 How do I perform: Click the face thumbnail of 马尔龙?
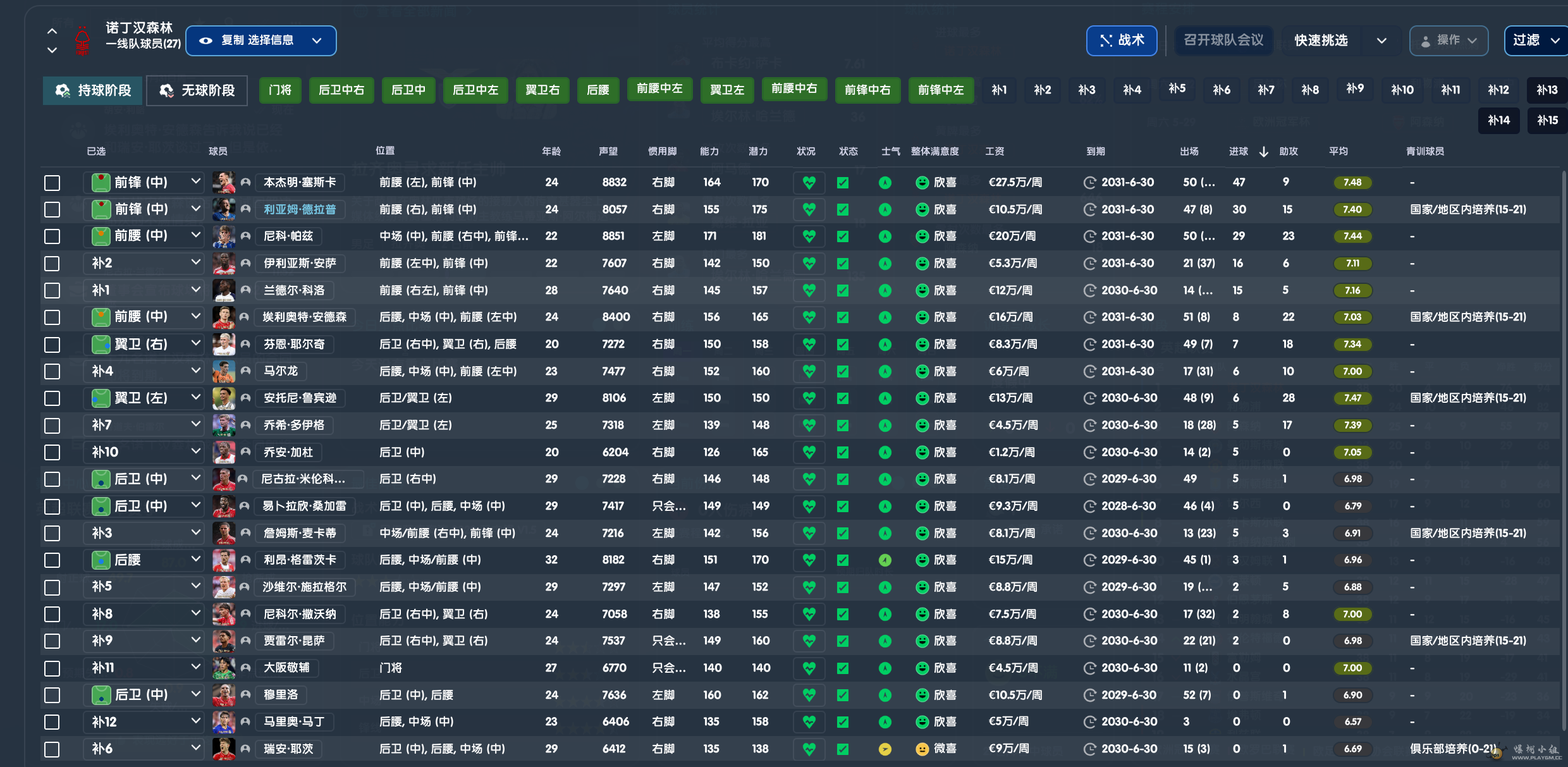[224, 371]
